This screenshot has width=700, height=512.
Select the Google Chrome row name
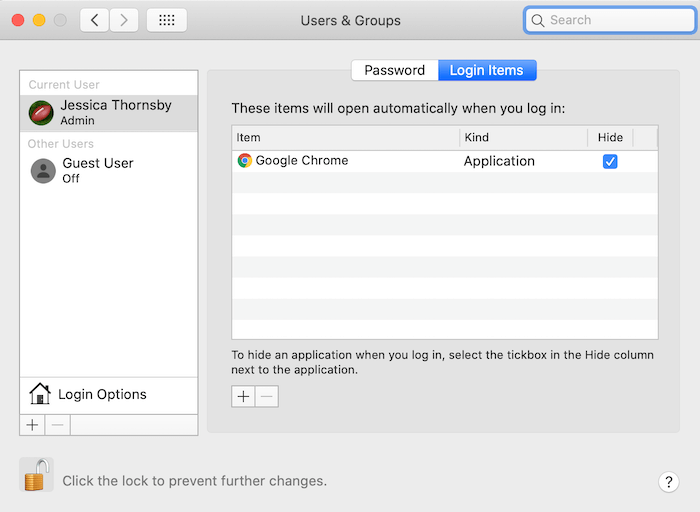[x=302, y=160]
